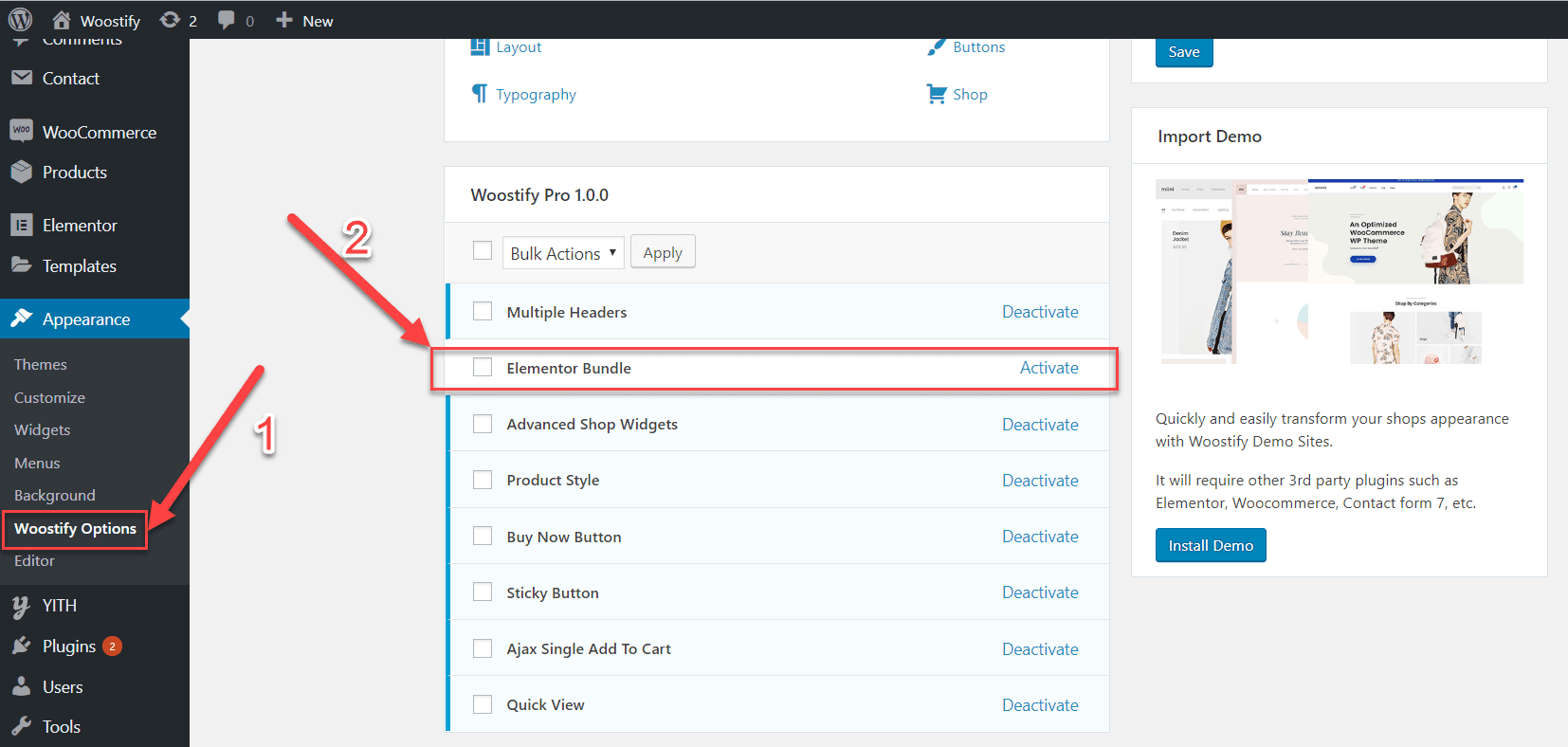This screenshot has height=747, width=1568.
Task: Tick the Multiple Headers checkbox
Action: click(x=483, y=312)
